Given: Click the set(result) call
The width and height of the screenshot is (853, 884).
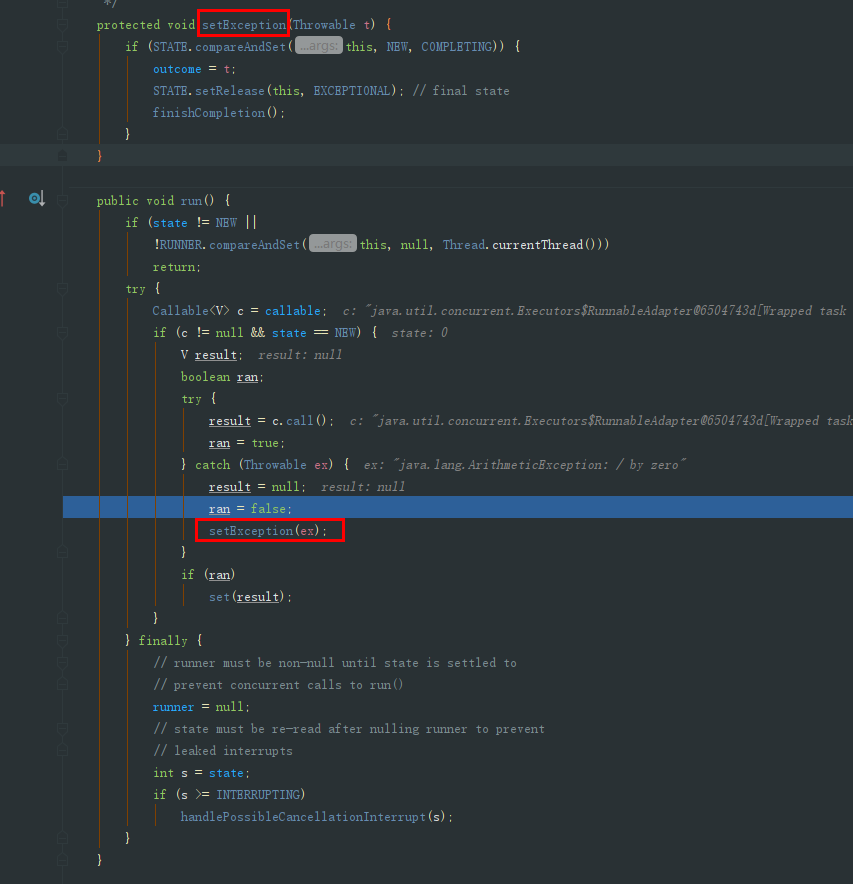Looking at the screenshot, I should 250,596.
